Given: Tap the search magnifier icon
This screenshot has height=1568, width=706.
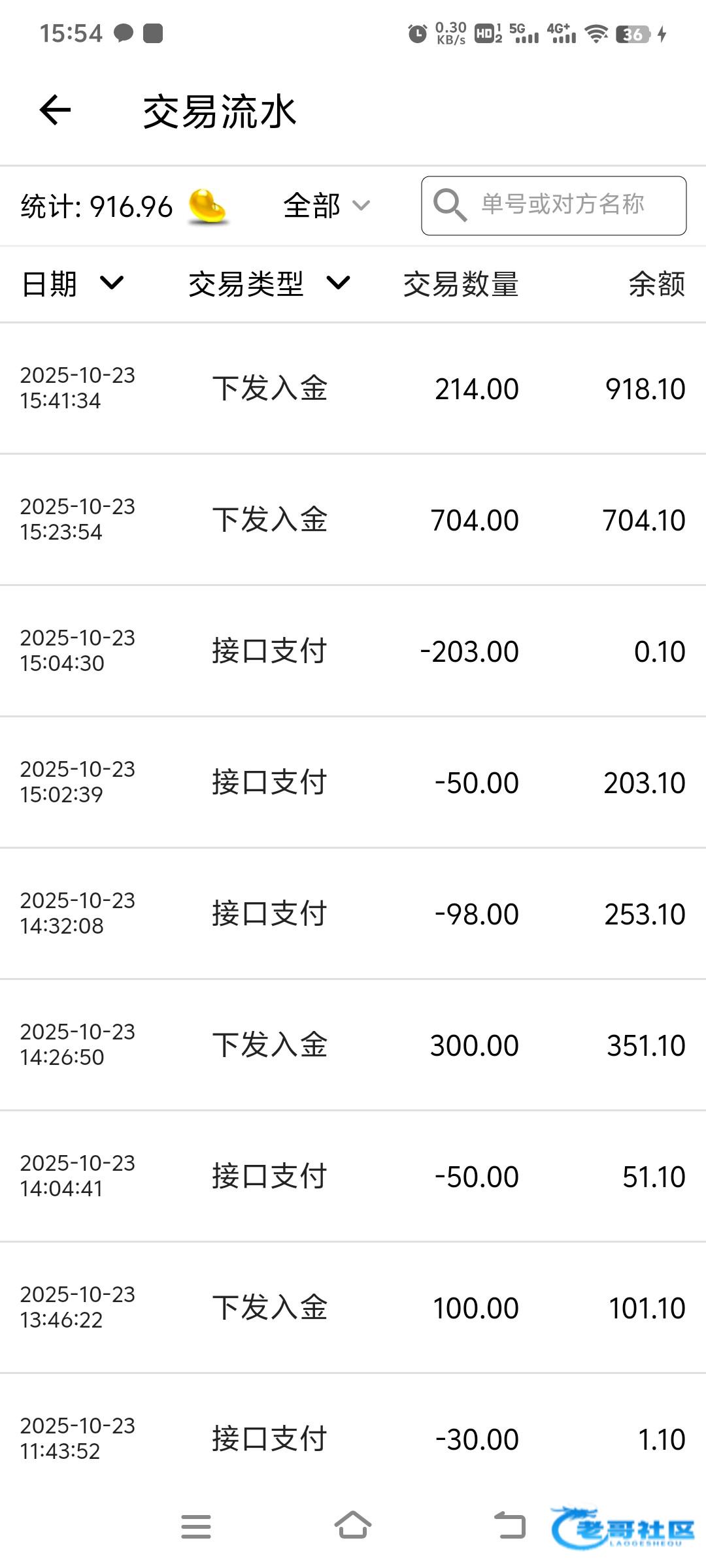Looking at the screenshot, I should coord(450,205).
